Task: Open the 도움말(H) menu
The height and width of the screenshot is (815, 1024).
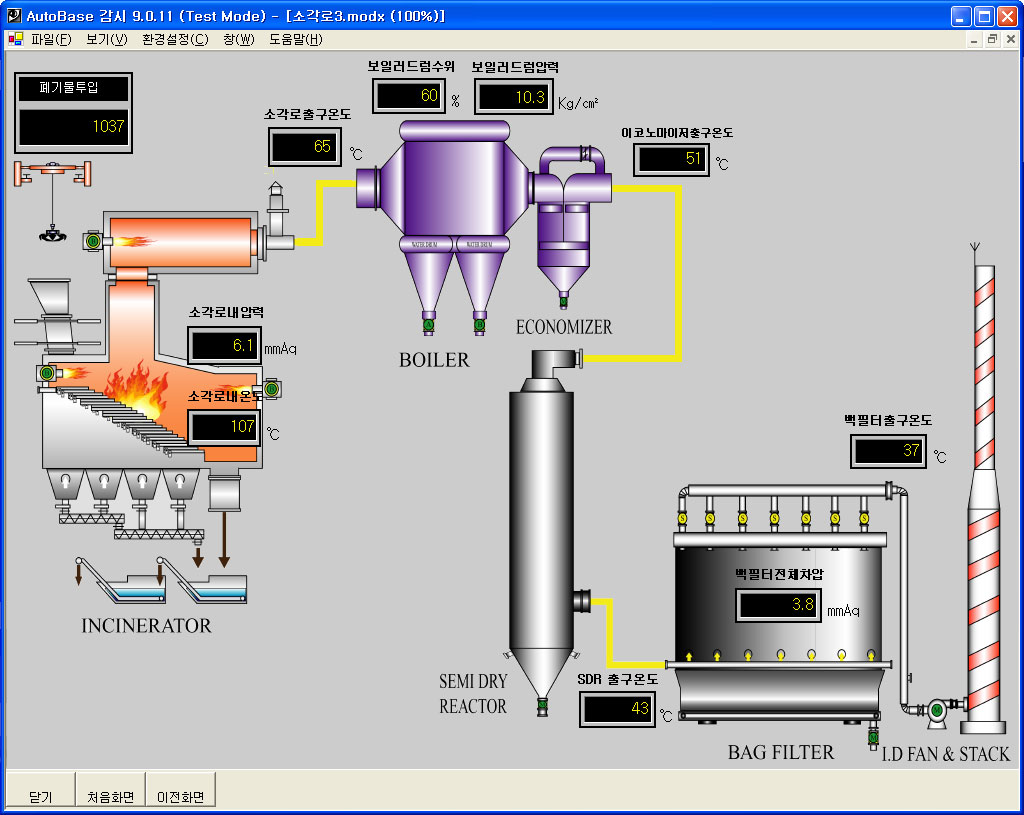Action: (295, 39)
